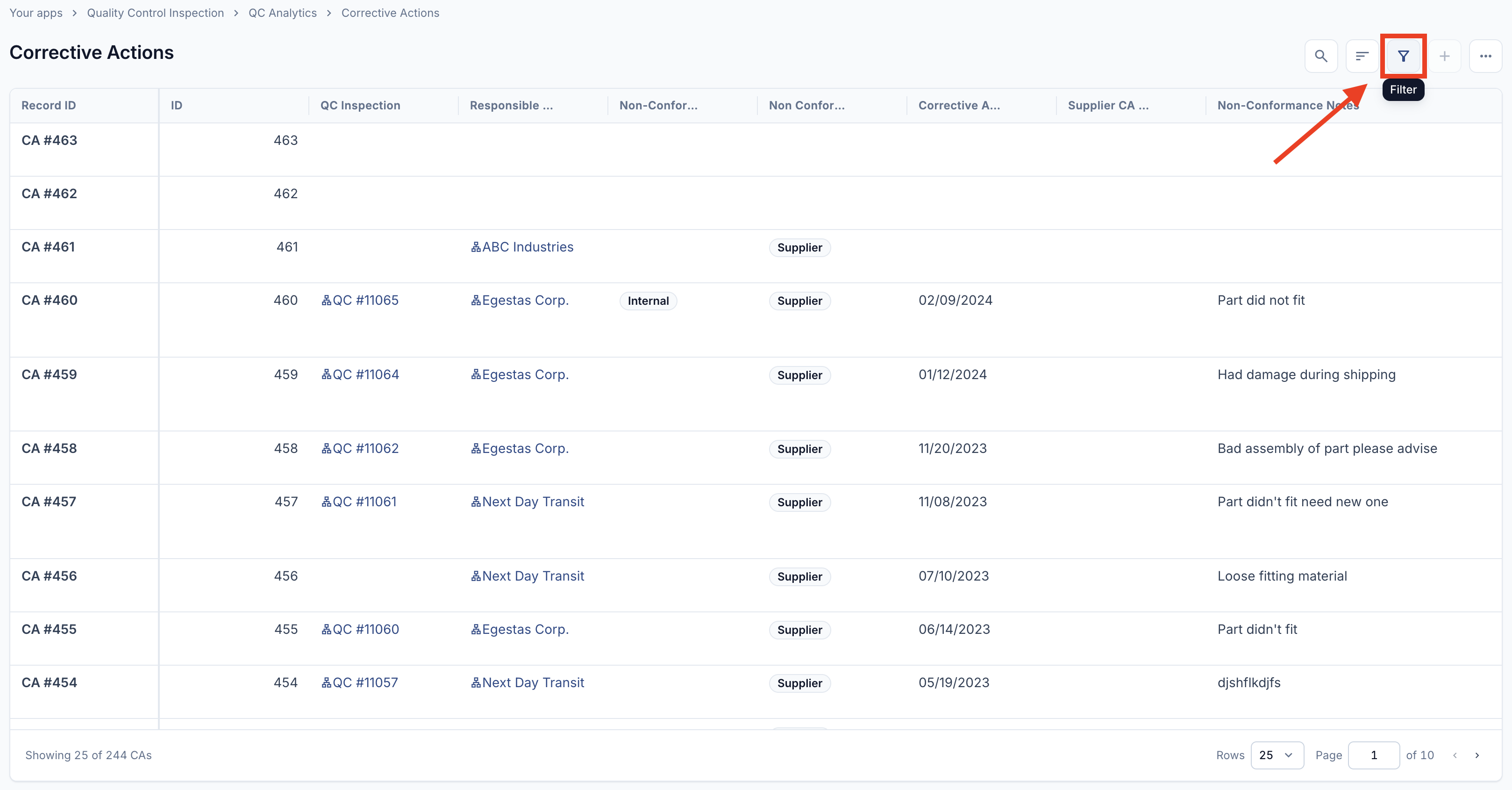Open the search icon button
The width and height of the screenshot is (1512, 790).
(1320, 57)
